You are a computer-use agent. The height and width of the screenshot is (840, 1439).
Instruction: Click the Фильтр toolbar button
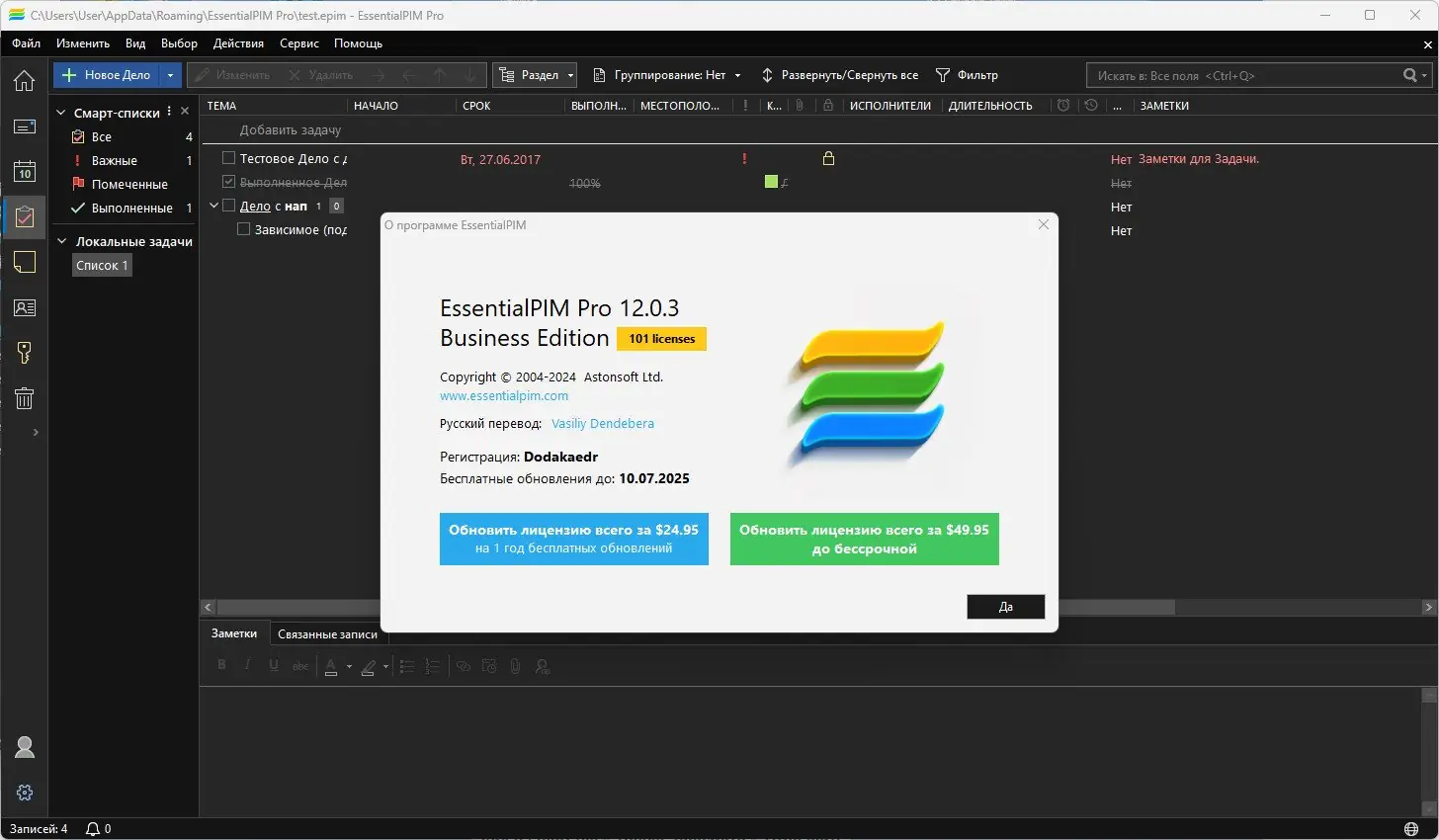point(967,75)
